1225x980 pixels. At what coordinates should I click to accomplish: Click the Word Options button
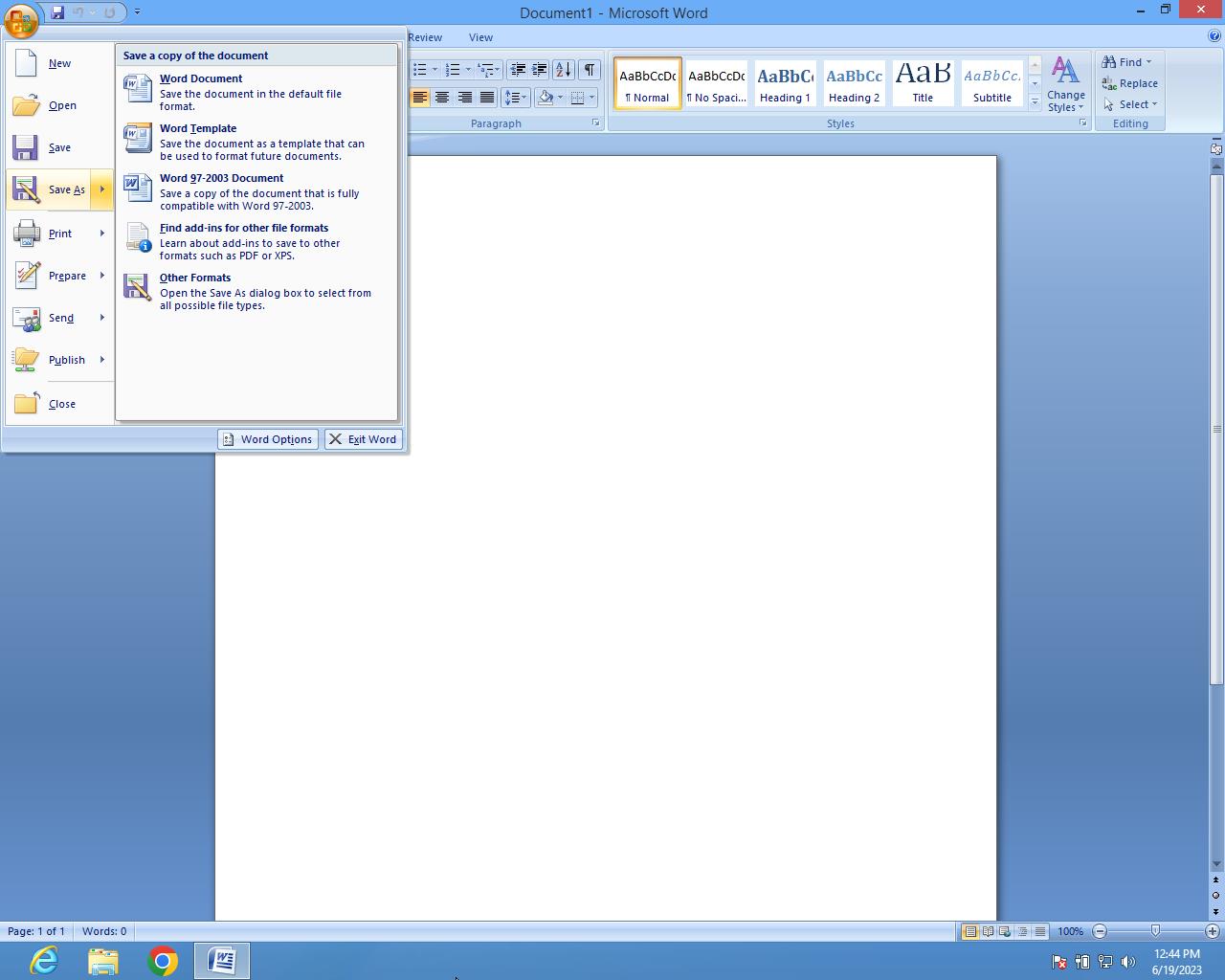(x=267, y=439)
